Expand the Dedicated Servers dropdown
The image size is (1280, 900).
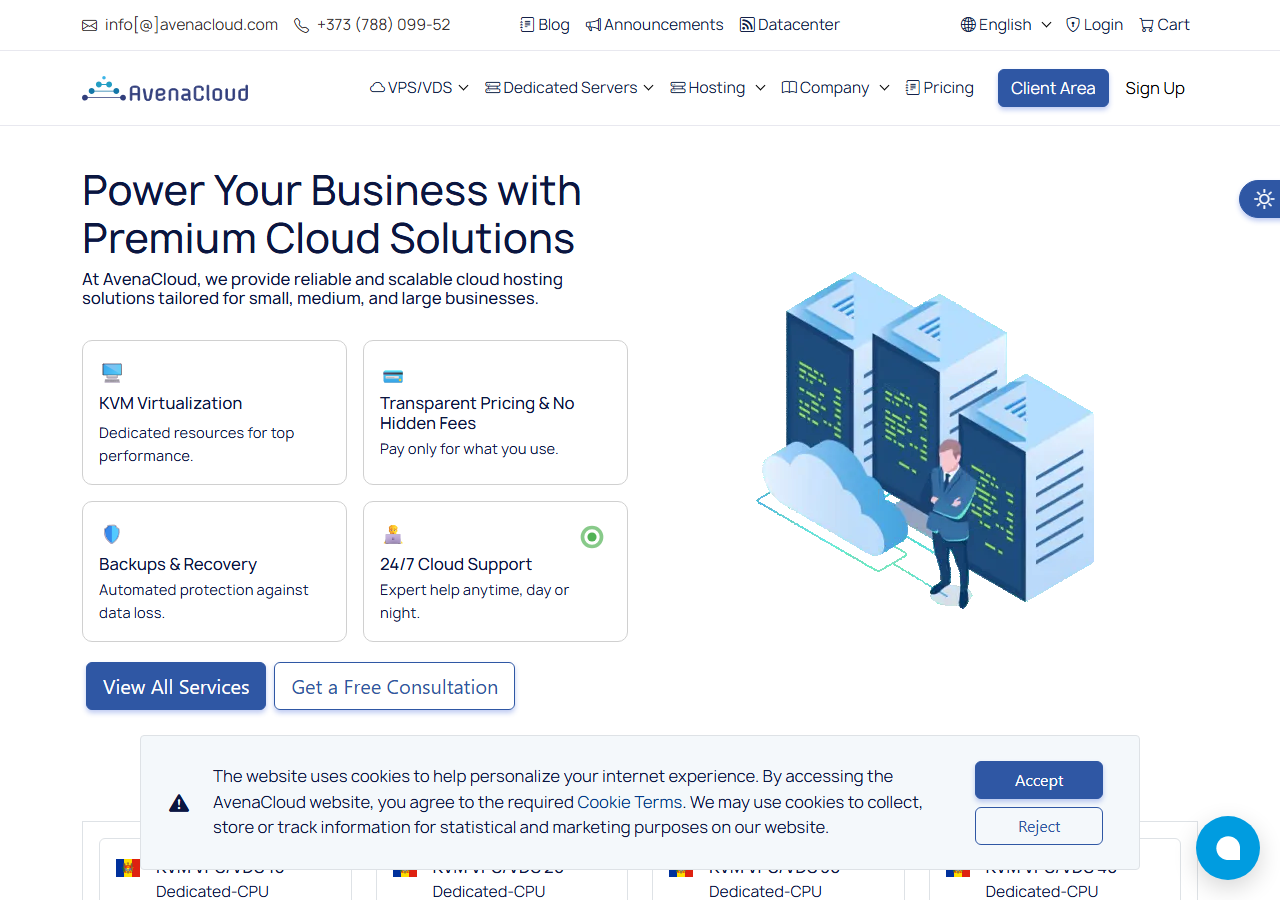point(569,88)
